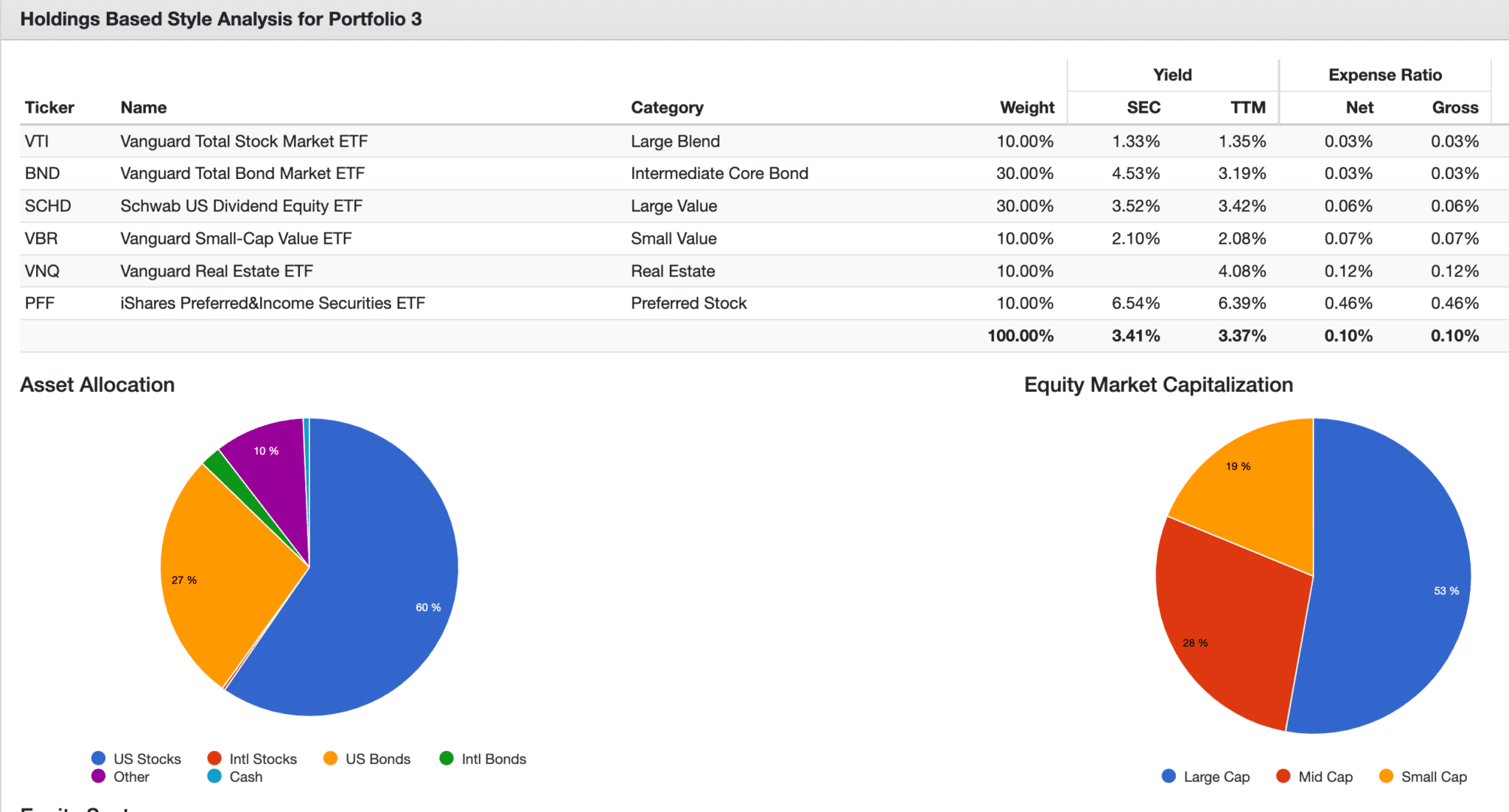Screen dimensions: 1509x812
Task: Toggle US Bonds visibility in Asset Allocation legend
Action: 330,758
